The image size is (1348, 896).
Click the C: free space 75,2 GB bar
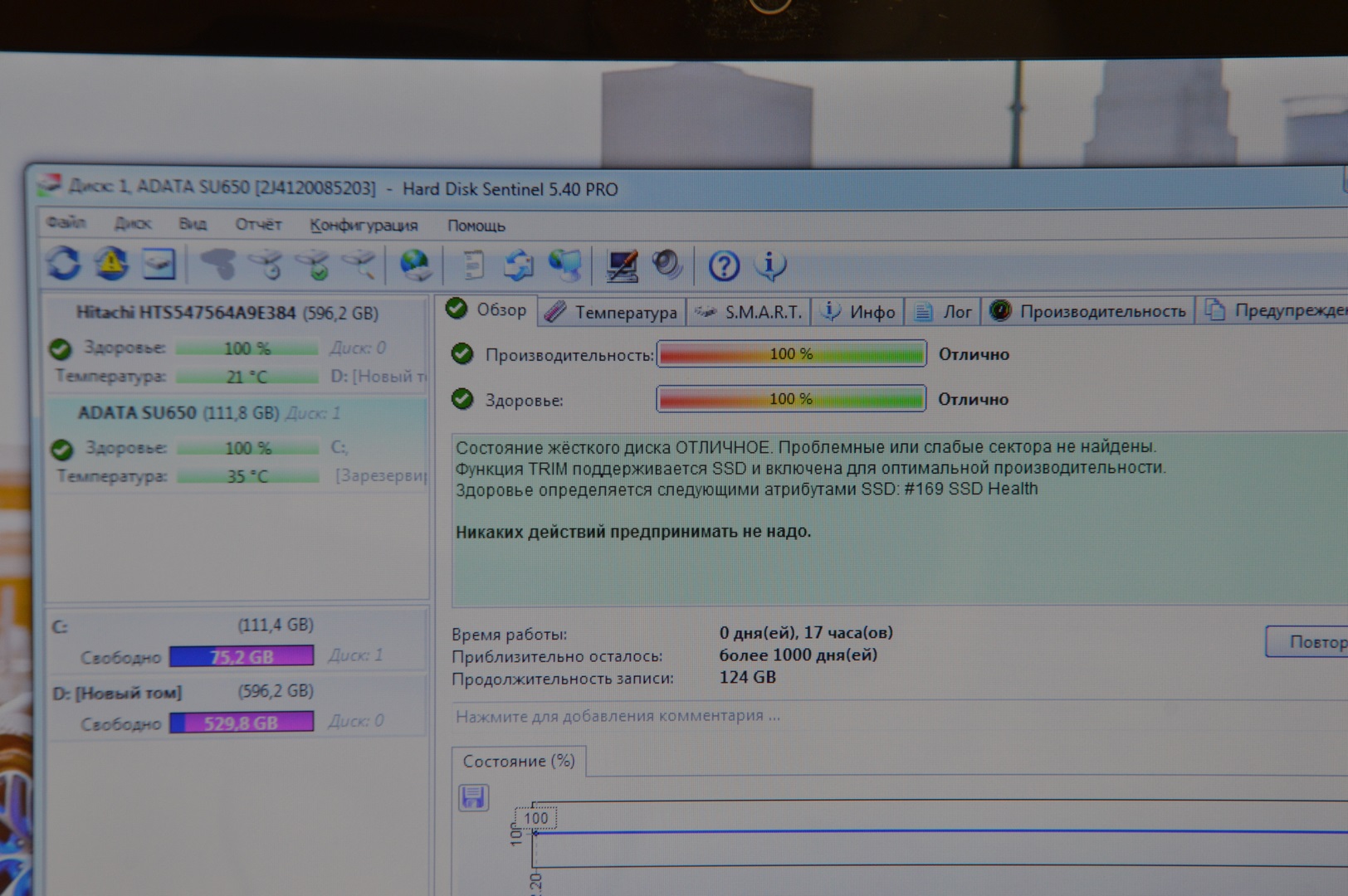point(242,656)
